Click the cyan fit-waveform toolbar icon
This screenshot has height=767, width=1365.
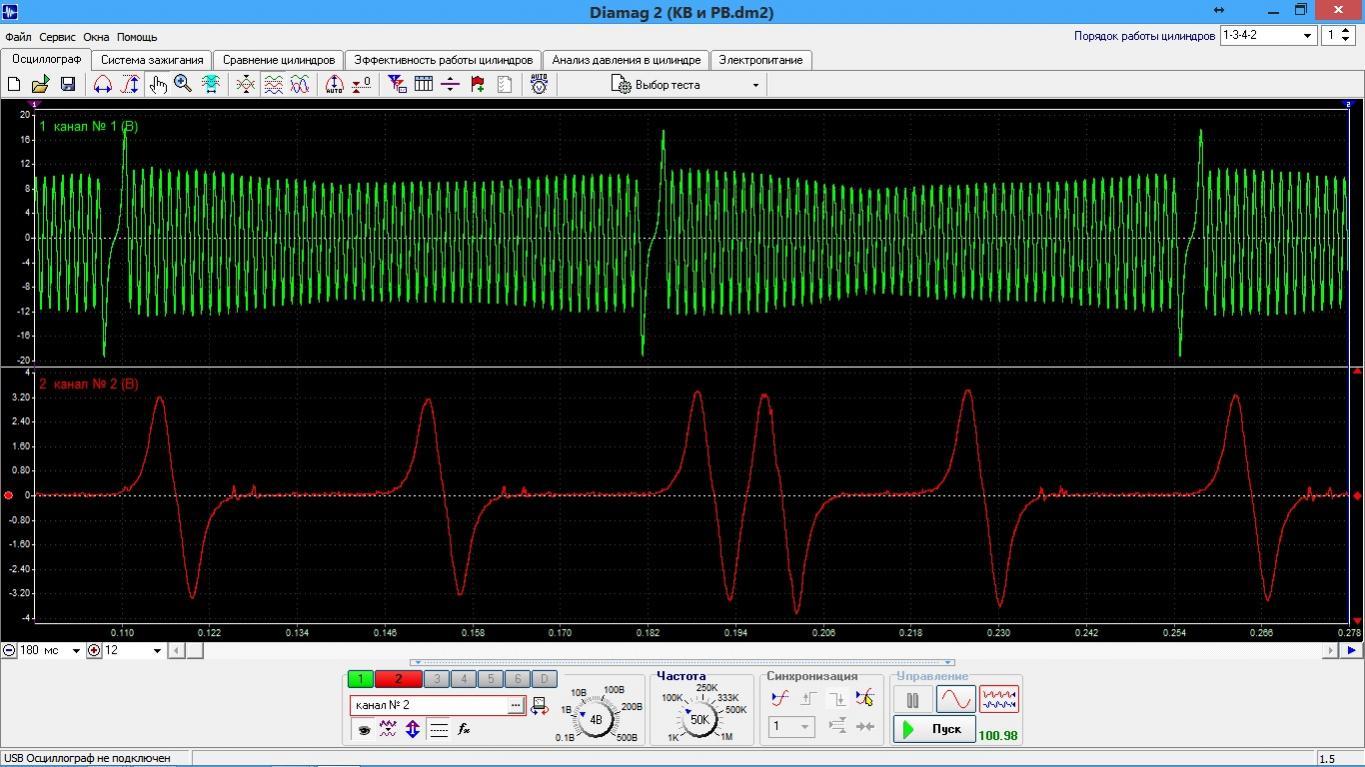(x=211, y=85)
